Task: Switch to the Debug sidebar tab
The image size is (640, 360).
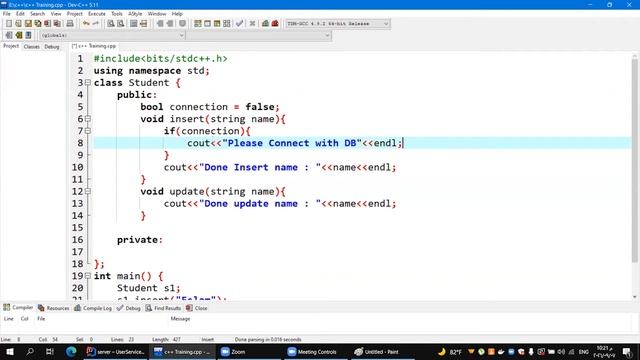Action: click(x=52, y=47)
